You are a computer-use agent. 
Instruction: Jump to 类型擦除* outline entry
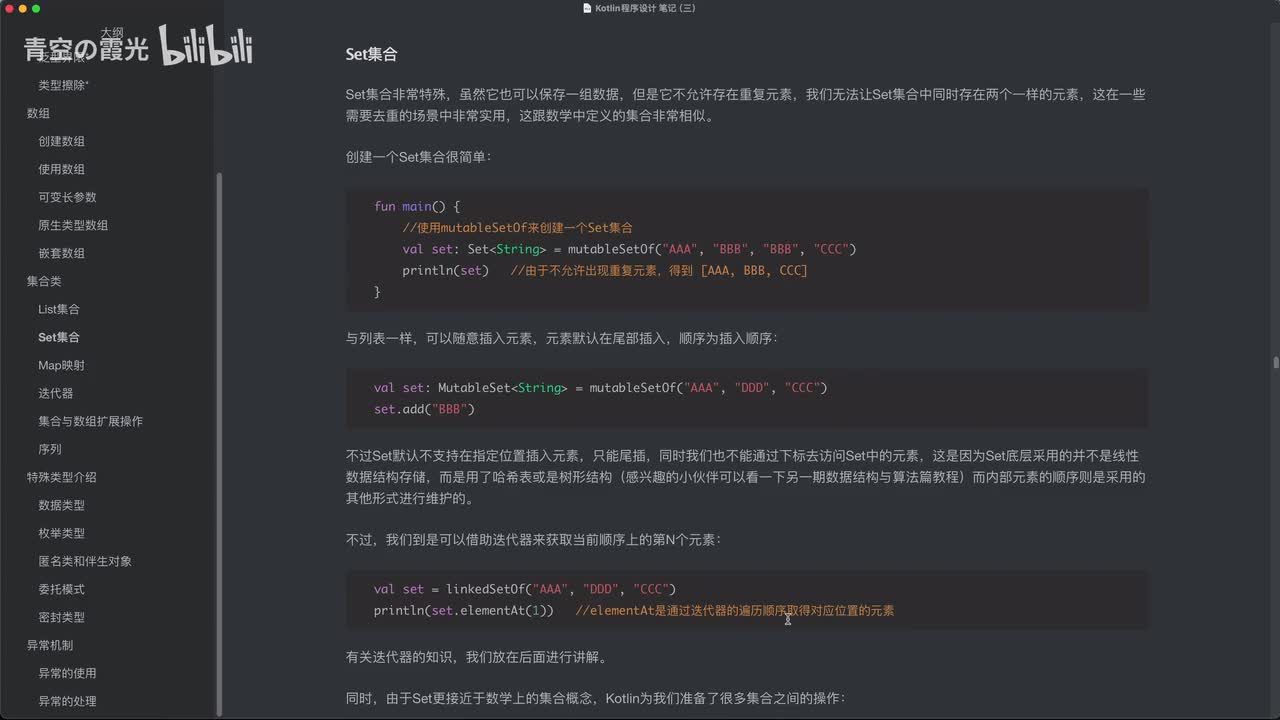point(63,85)
